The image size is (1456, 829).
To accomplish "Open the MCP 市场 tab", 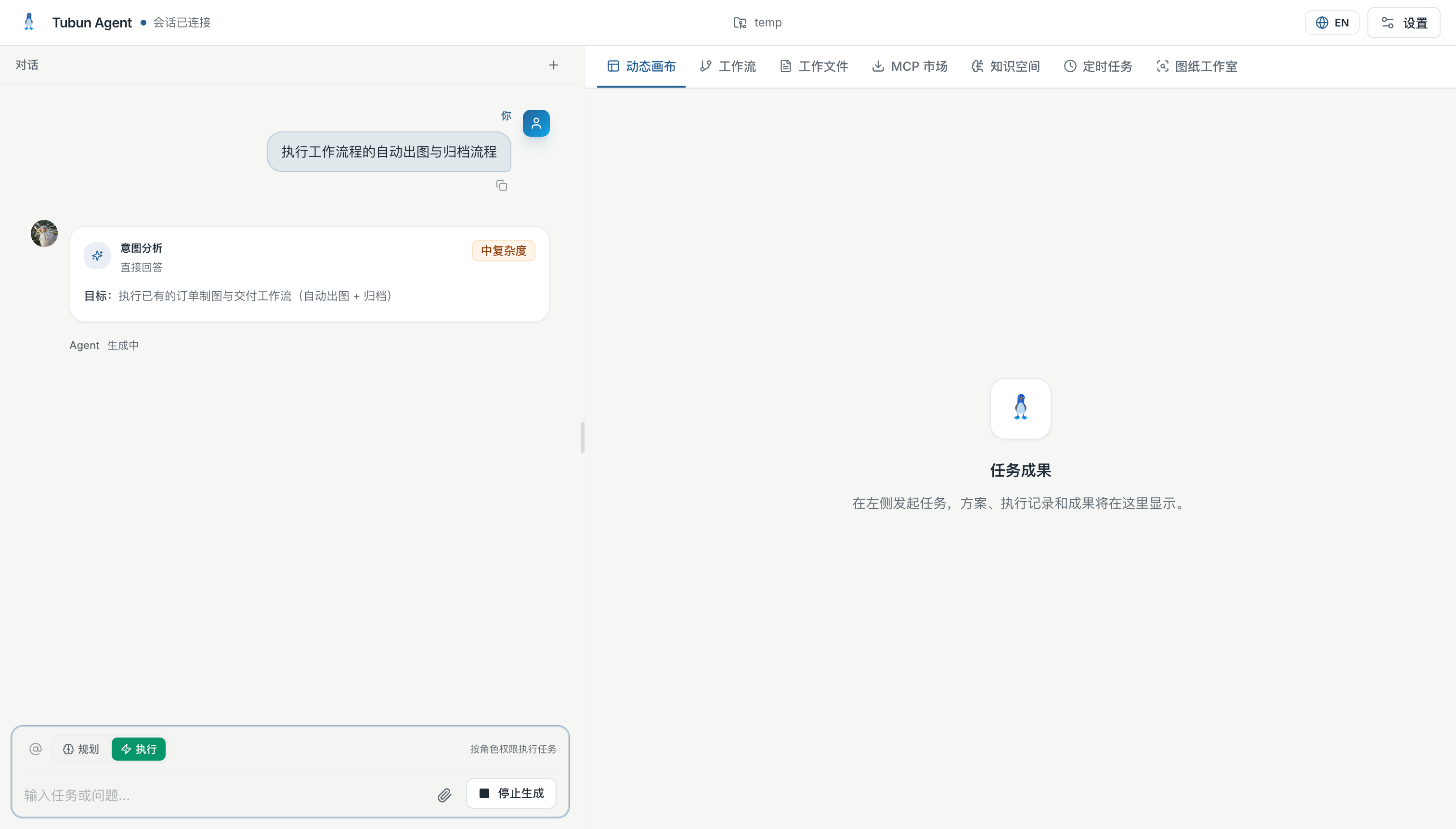I will 910,66.
